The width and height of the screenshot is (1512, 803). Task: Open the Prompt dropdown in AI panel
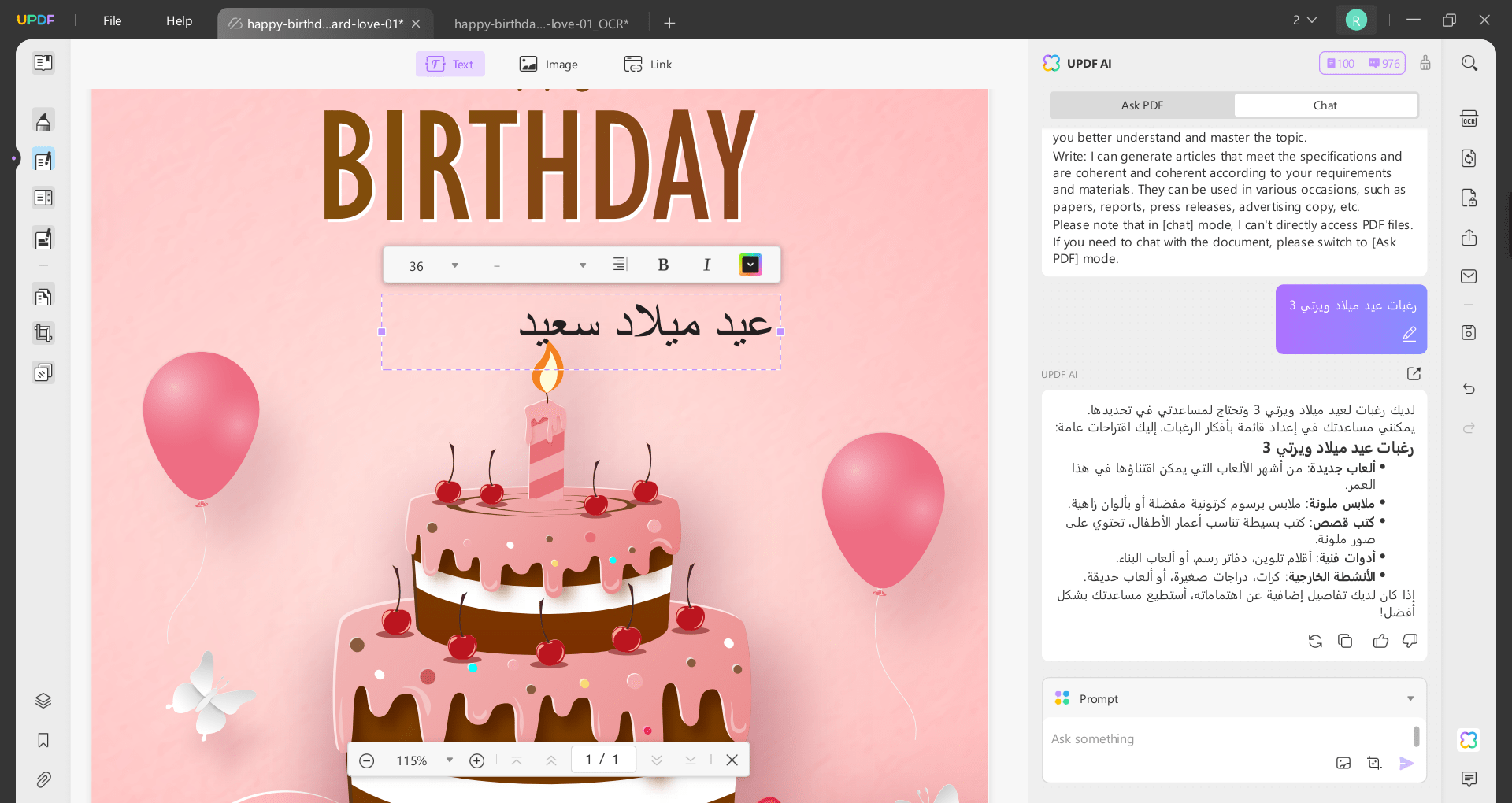(1410, 698)
